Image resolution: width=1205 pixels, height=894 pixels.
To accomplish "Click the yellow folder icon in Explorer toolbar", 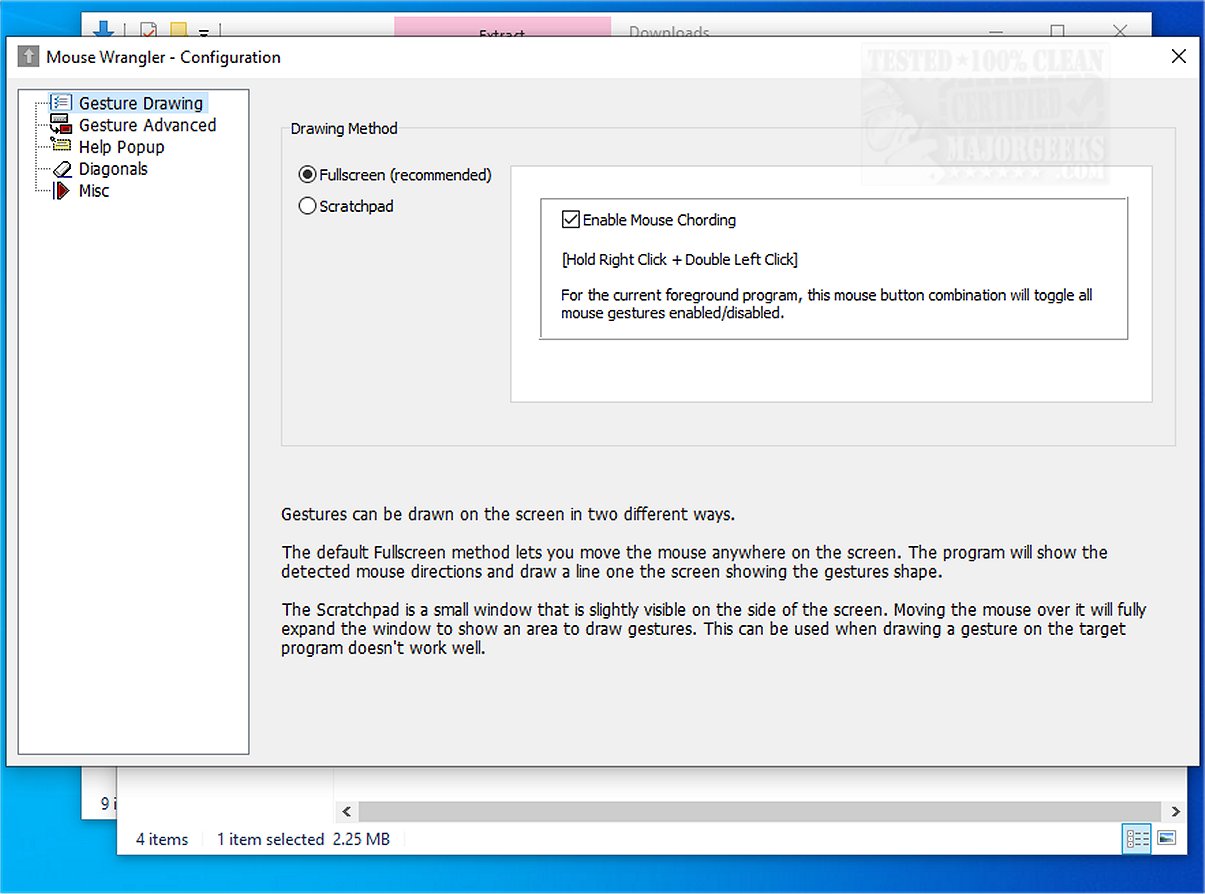I will tap(178, 31).
